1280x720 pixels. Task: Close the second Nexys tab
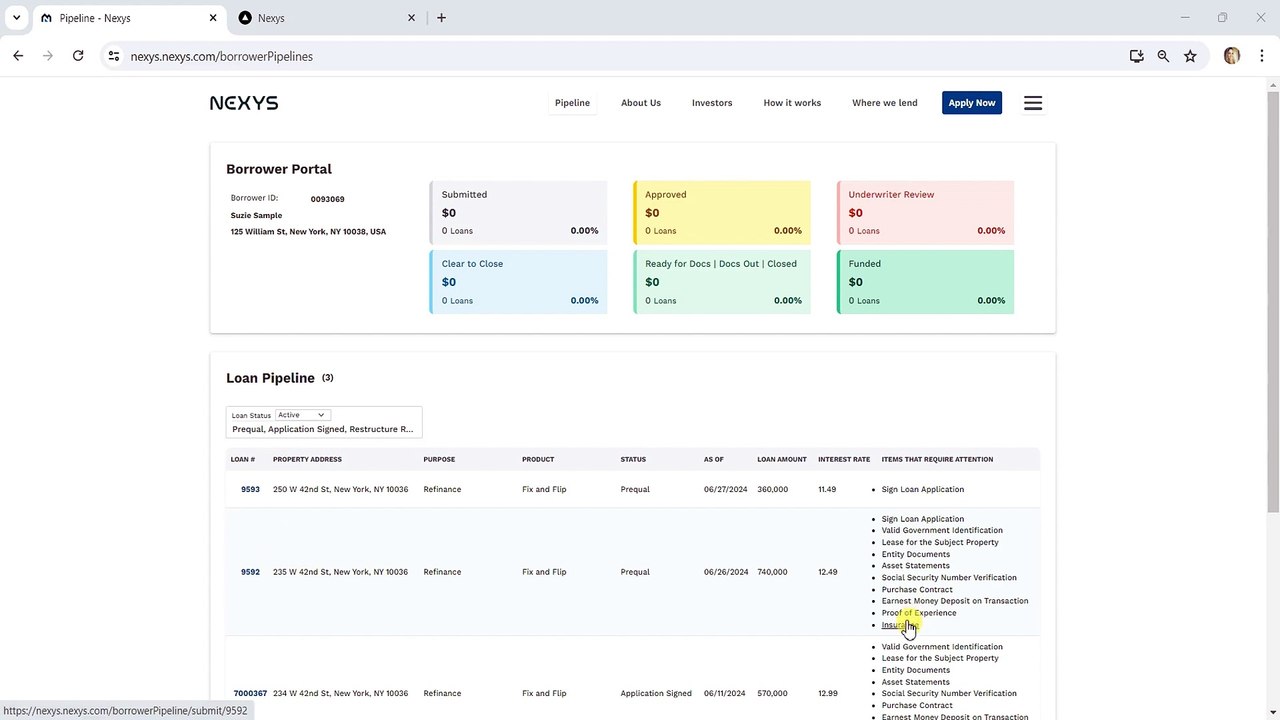click(x=411, y=18)
